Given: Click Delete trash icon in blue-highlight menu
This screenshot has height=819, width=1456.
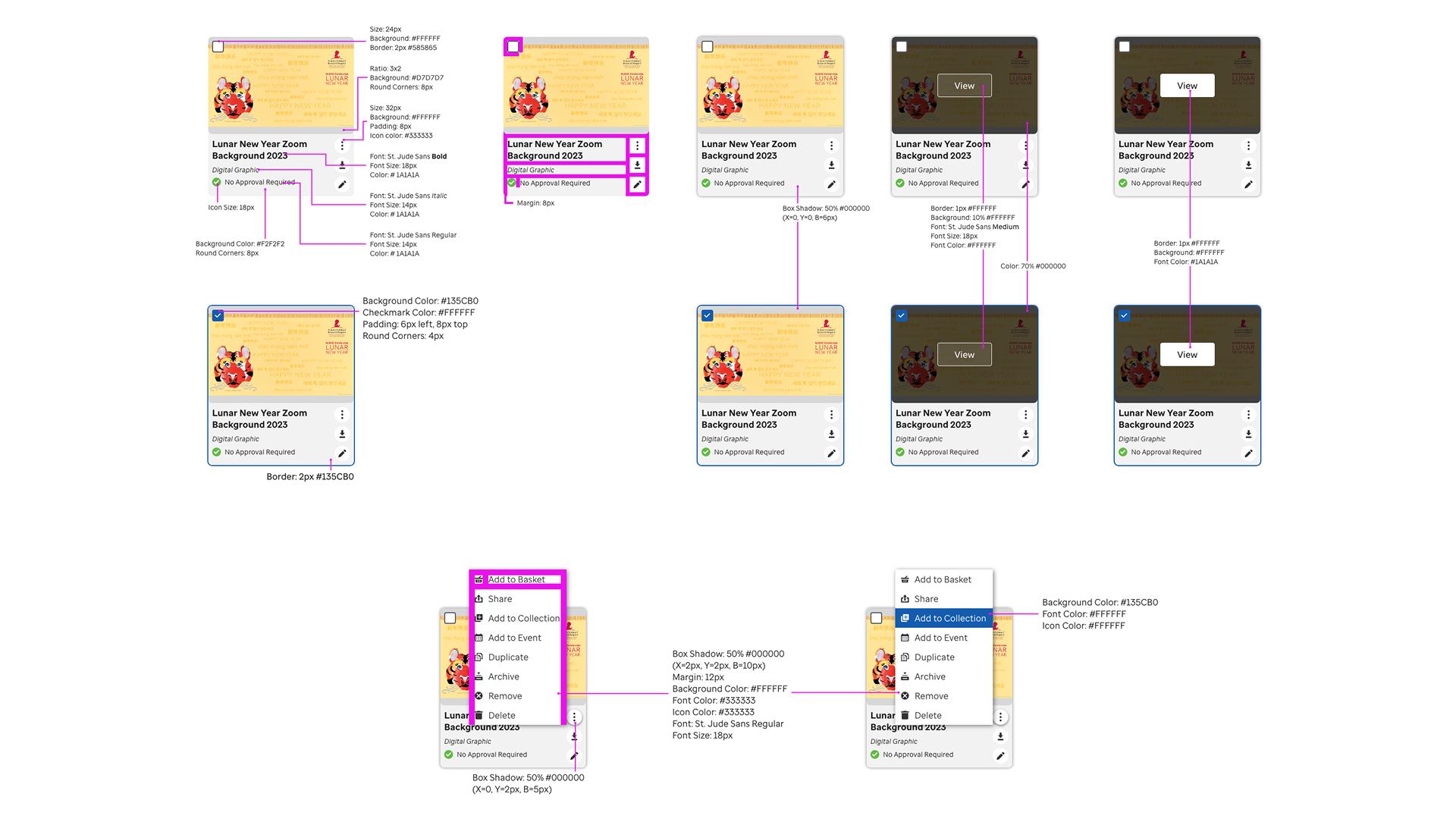Looking at the screenshot, I should tap(905, 715).
